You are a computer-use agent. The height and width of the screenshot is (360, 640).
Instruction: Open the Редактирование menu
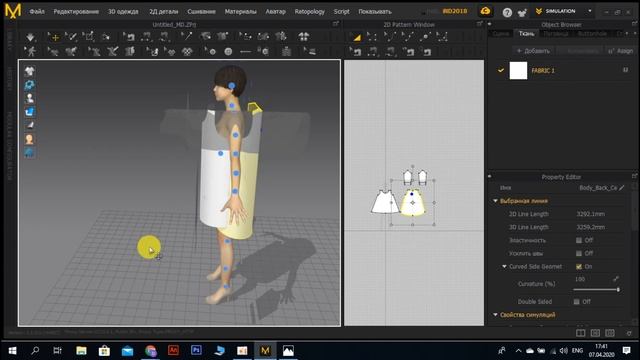point(76,11)
